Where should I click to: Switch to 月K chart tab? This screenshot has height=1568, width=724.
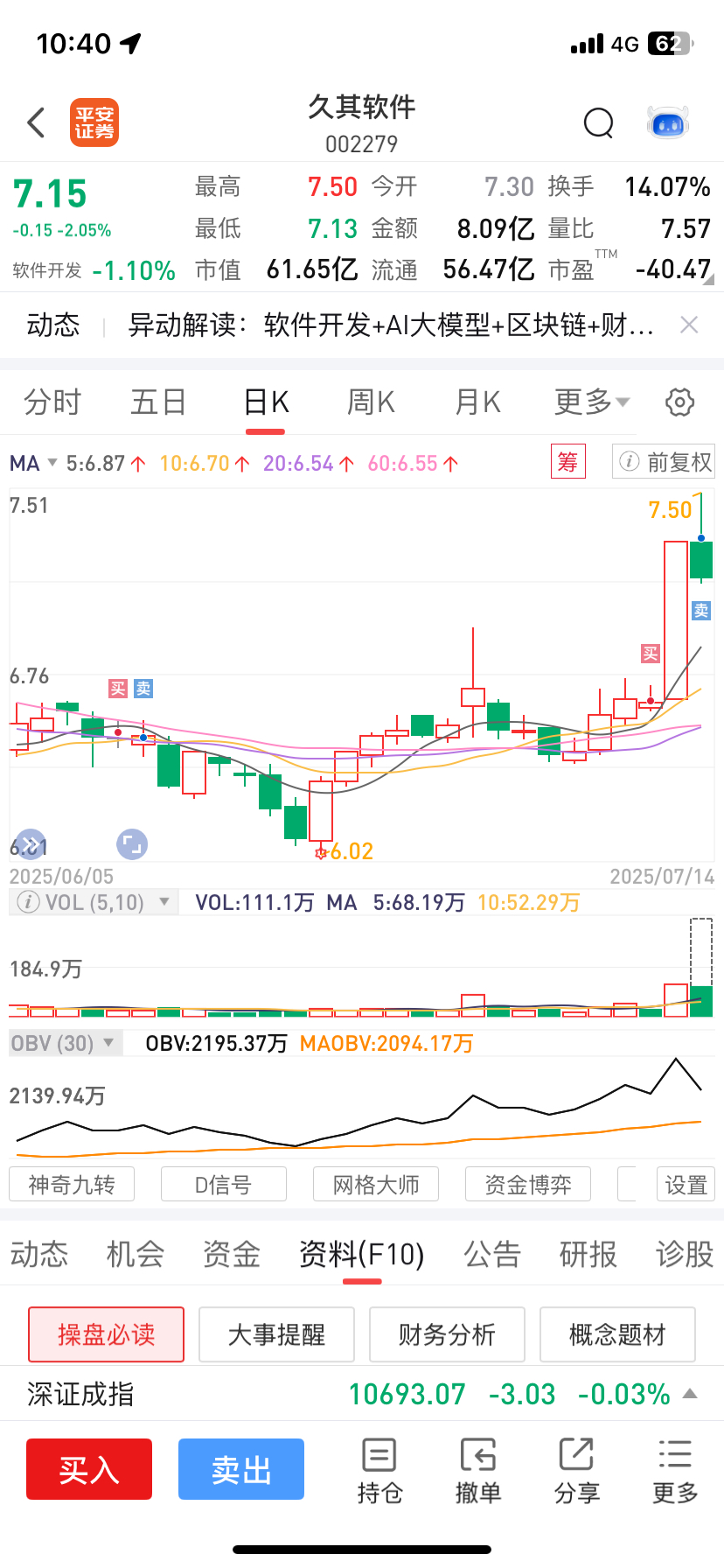[x=478, y=402]
